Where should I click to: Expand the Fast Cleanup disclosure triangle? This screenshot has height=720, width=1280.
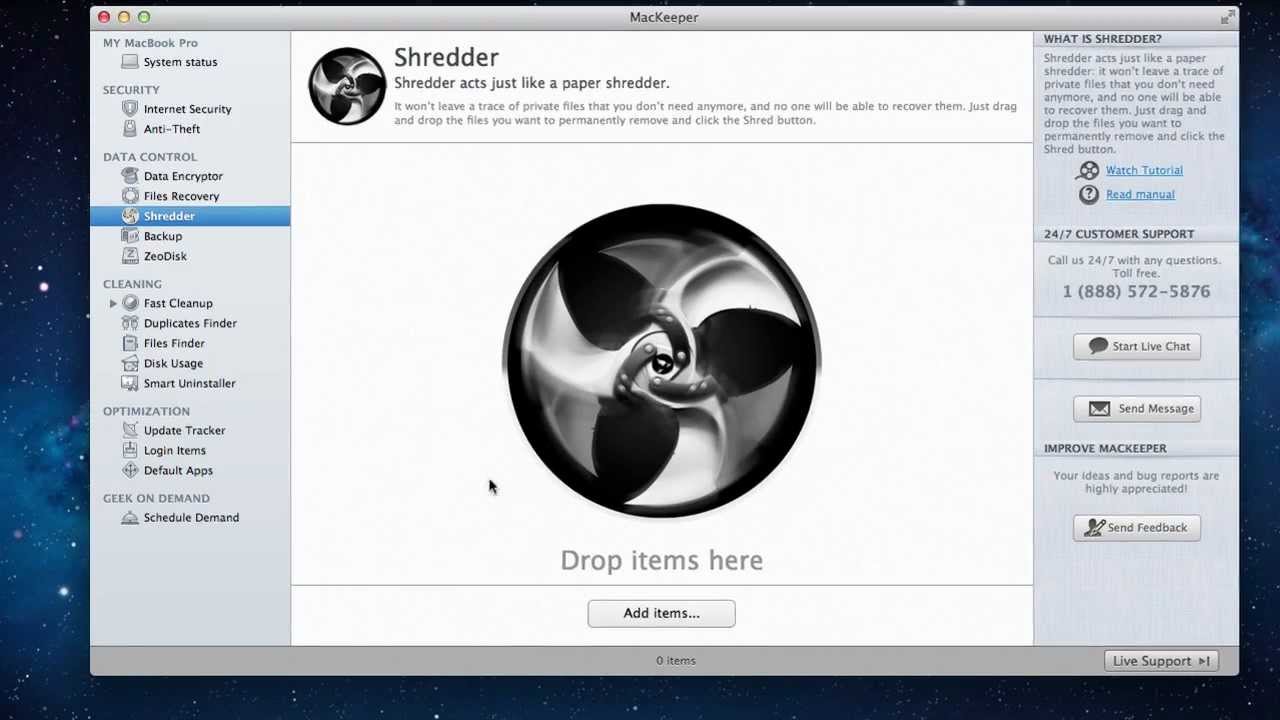click(x=113, y=303)
